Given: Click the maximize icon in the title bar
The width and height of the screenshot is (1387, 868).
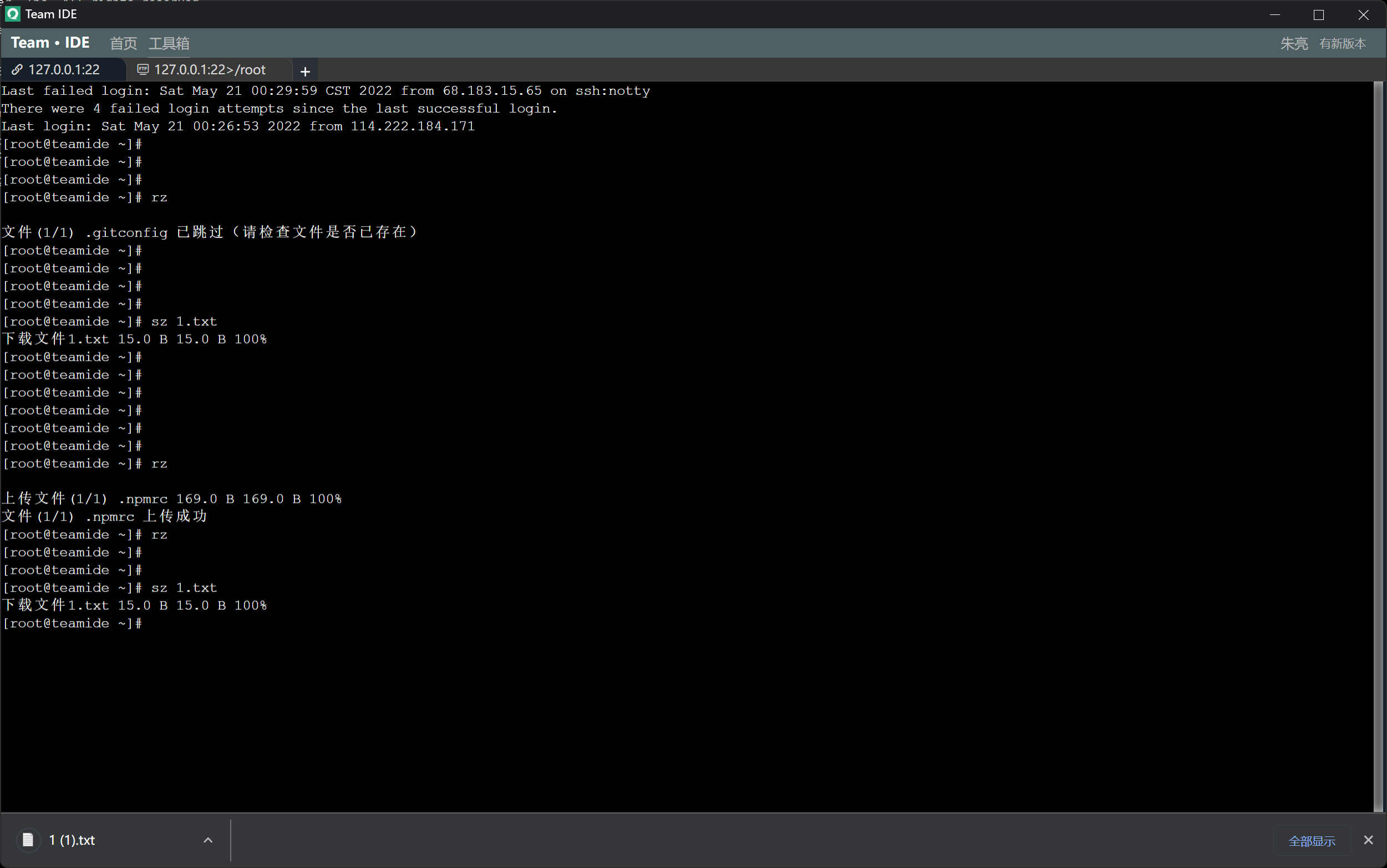Looking at the screenshot, I should point(1319,14).
